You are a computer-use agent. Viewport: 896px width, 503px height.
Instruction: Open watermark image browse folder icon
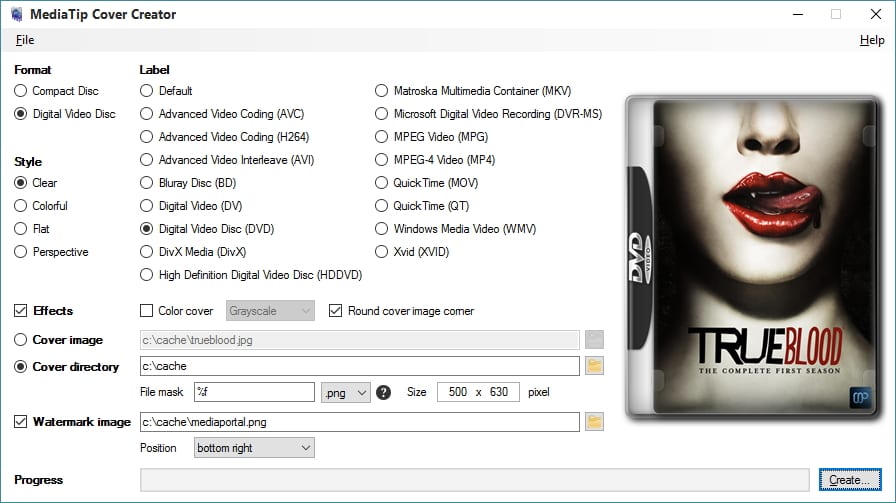click(595, 422)
